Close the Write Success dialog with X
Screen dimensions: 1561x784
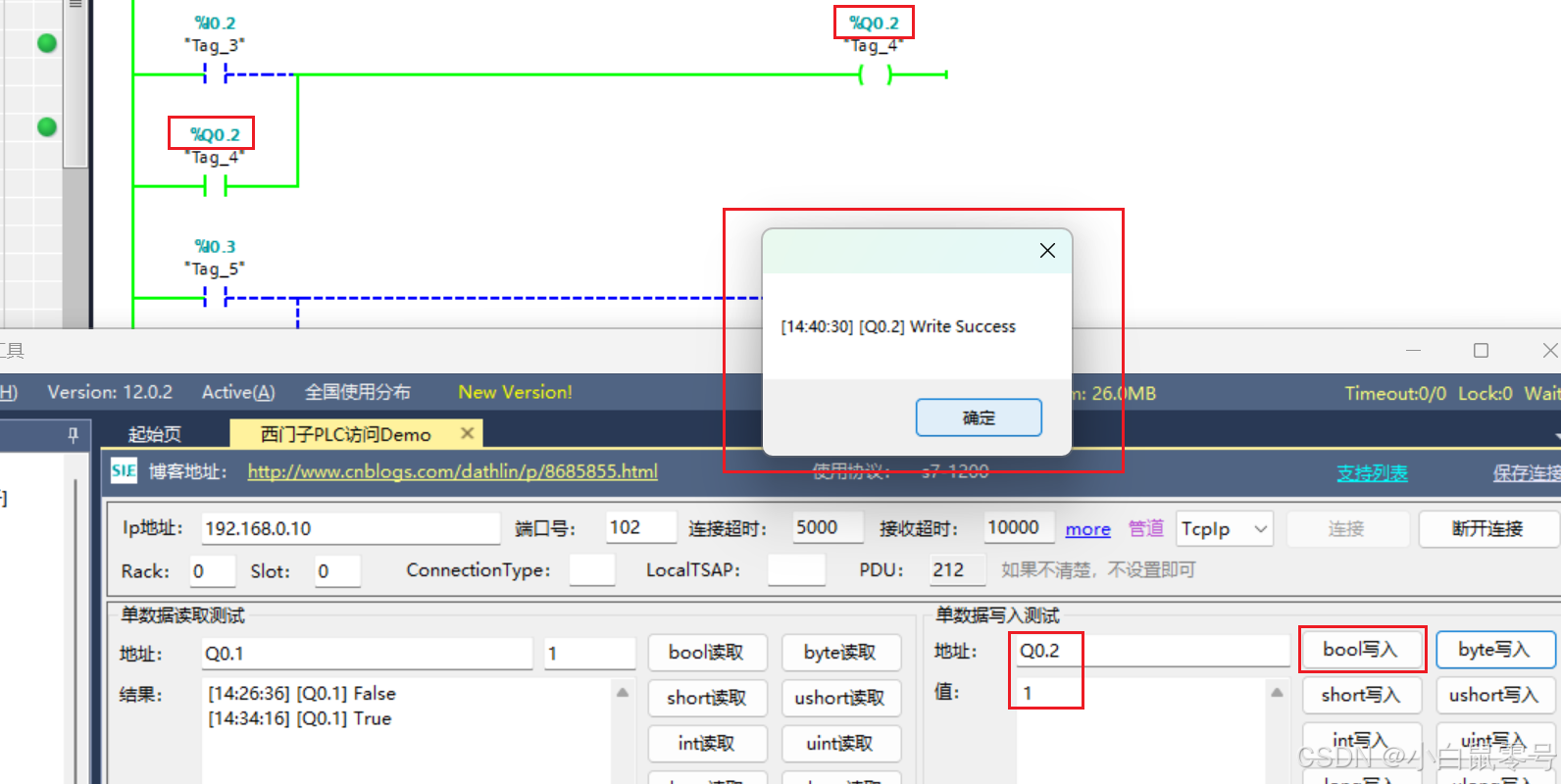tap(1047, 251)
